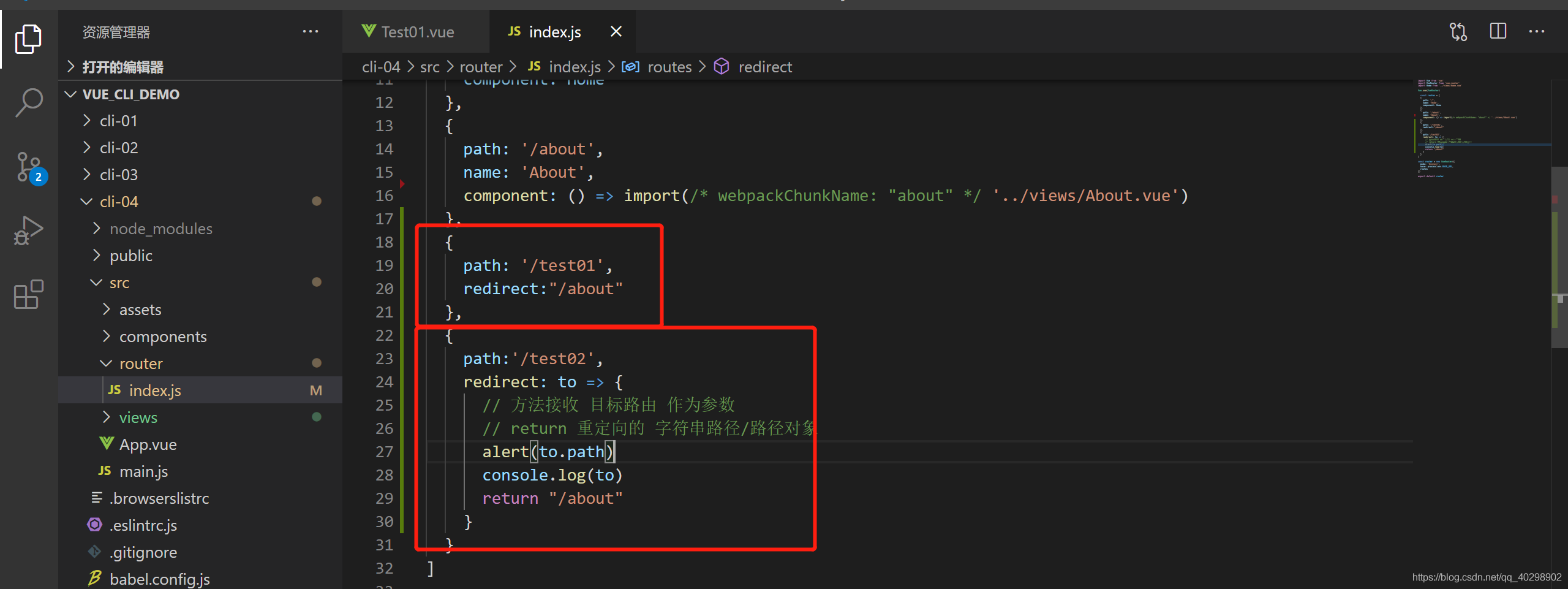
Task: Expand the public folder
Action: [96, 256]
